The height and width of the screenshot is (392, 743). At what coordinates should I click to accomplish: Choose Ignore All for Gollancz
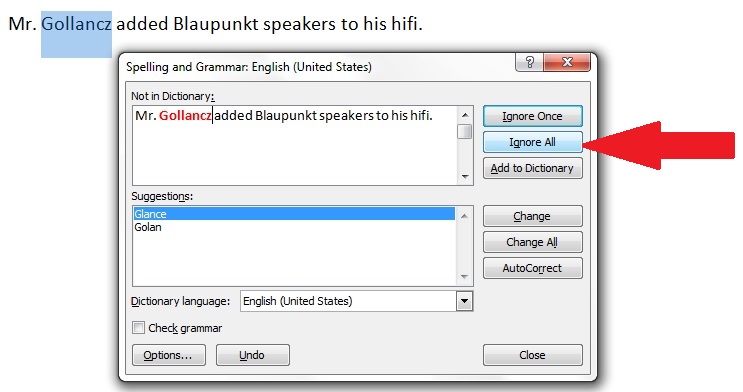click(533, 142)
